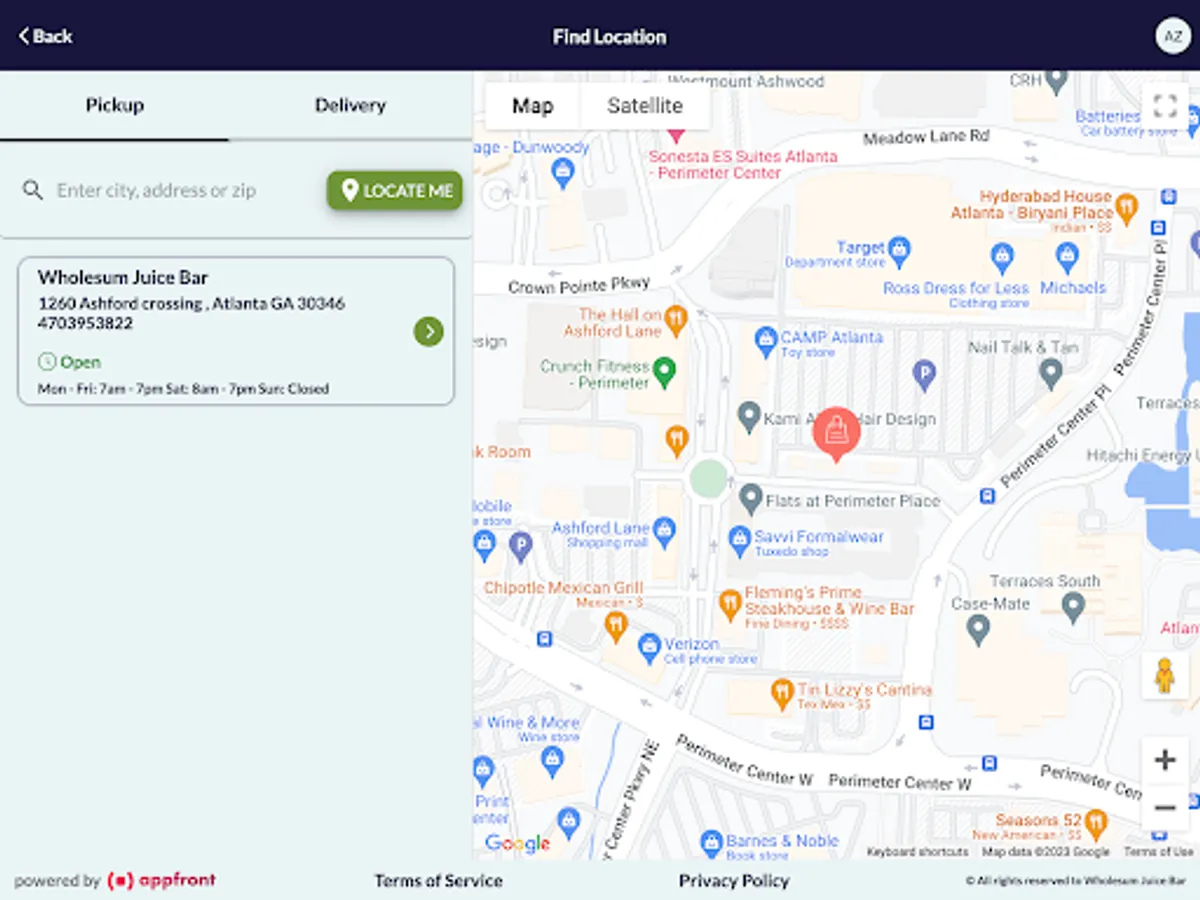Click the LOCATE ME button
Viewport: 1200px width, 900px height.
(395, 190)
